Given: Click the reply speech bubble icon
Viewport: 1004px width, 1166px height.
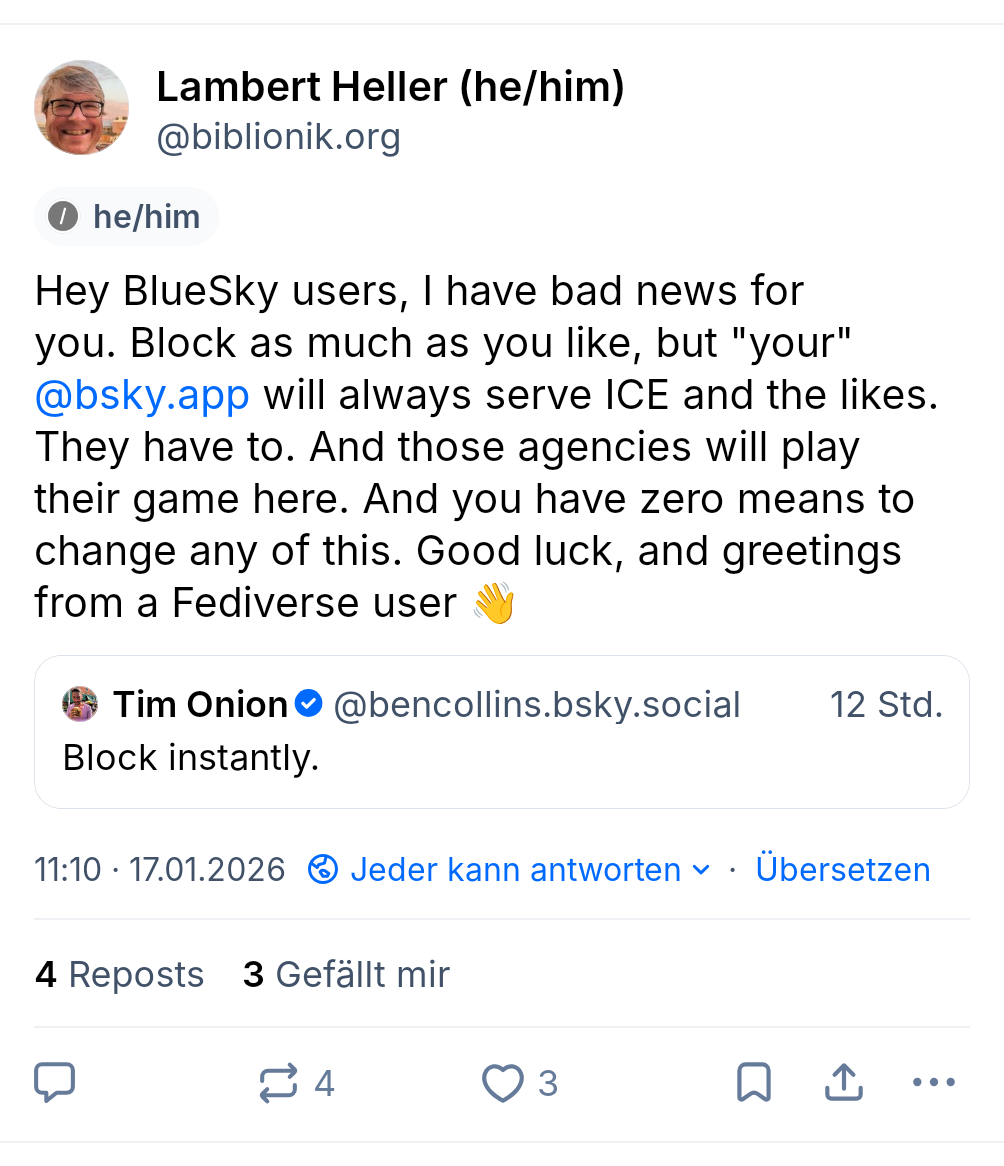Looking at the screenshot, I should point(55,1082).
